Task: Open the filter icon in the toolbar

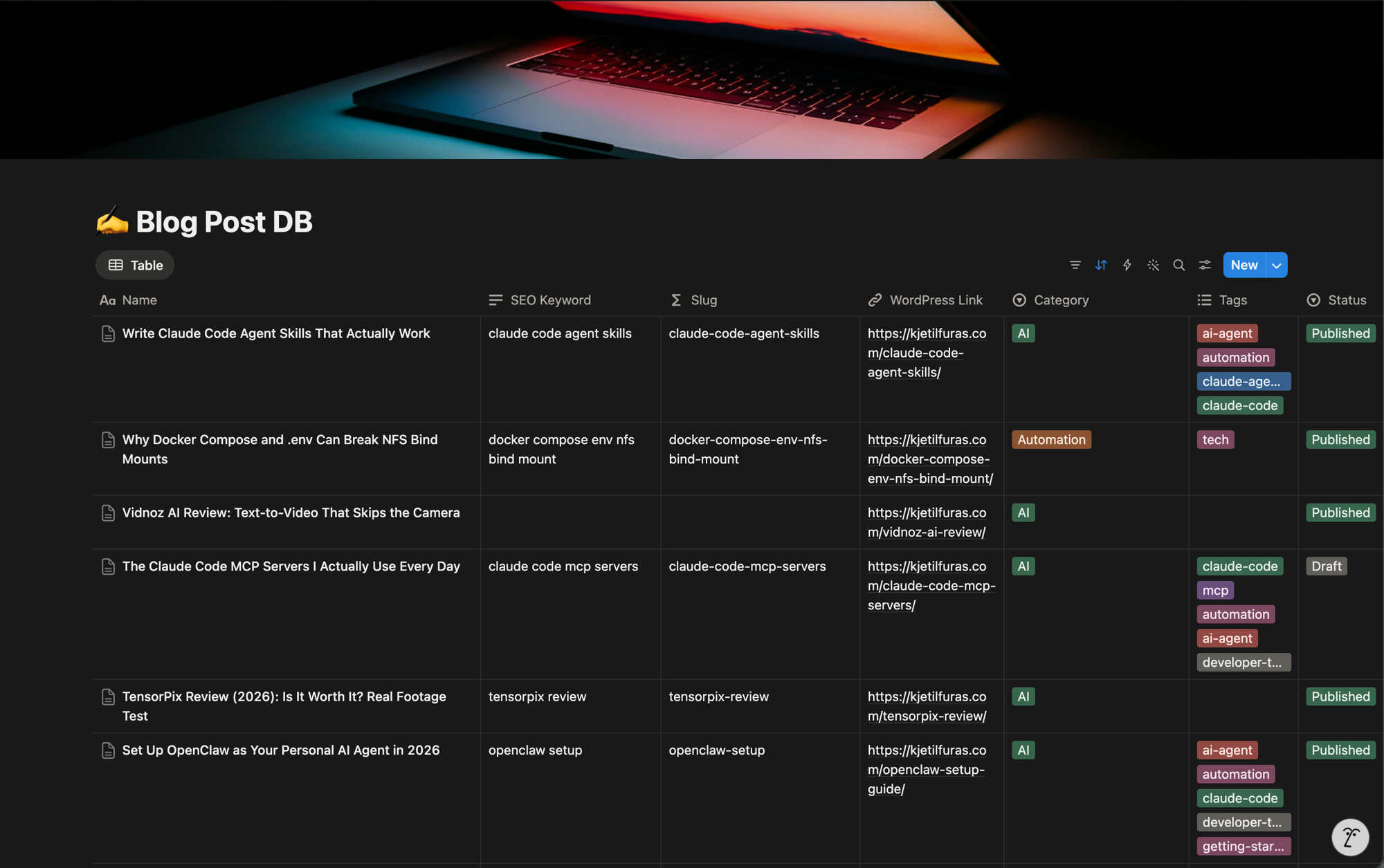Action: 1075,265
